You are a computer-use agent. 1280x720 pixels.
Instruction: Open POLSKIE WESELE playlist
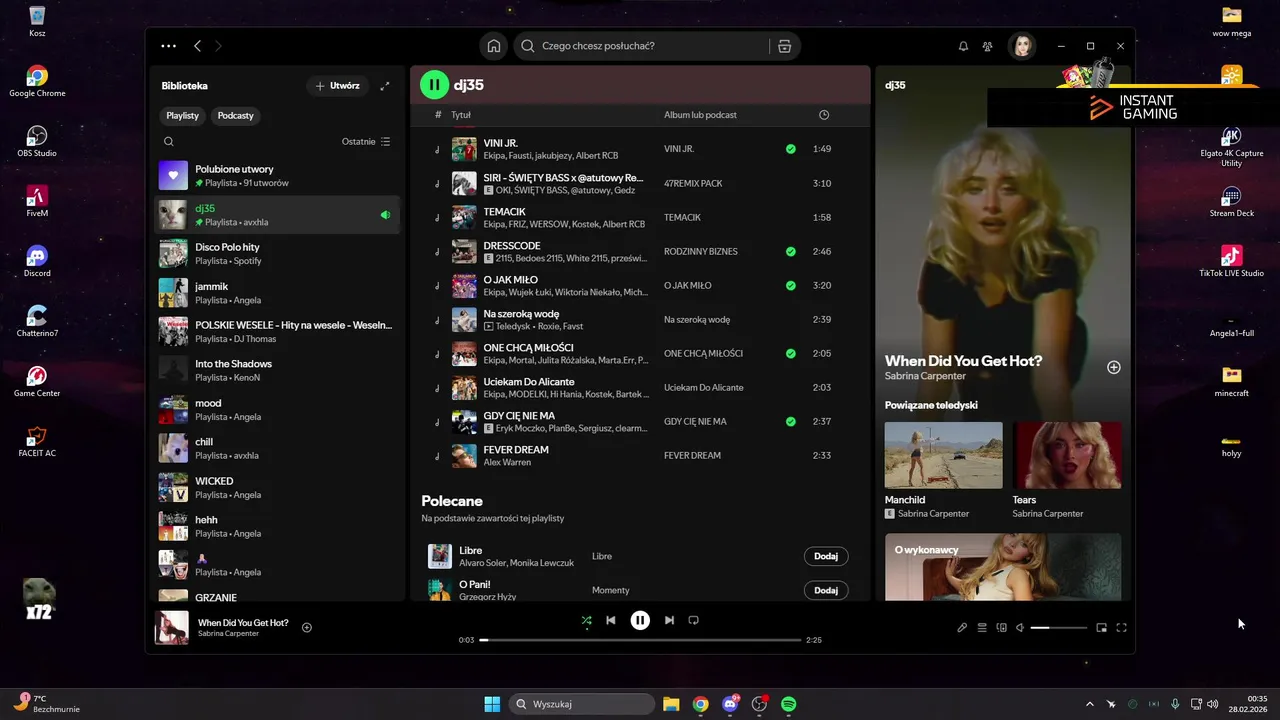pos(277,332)
